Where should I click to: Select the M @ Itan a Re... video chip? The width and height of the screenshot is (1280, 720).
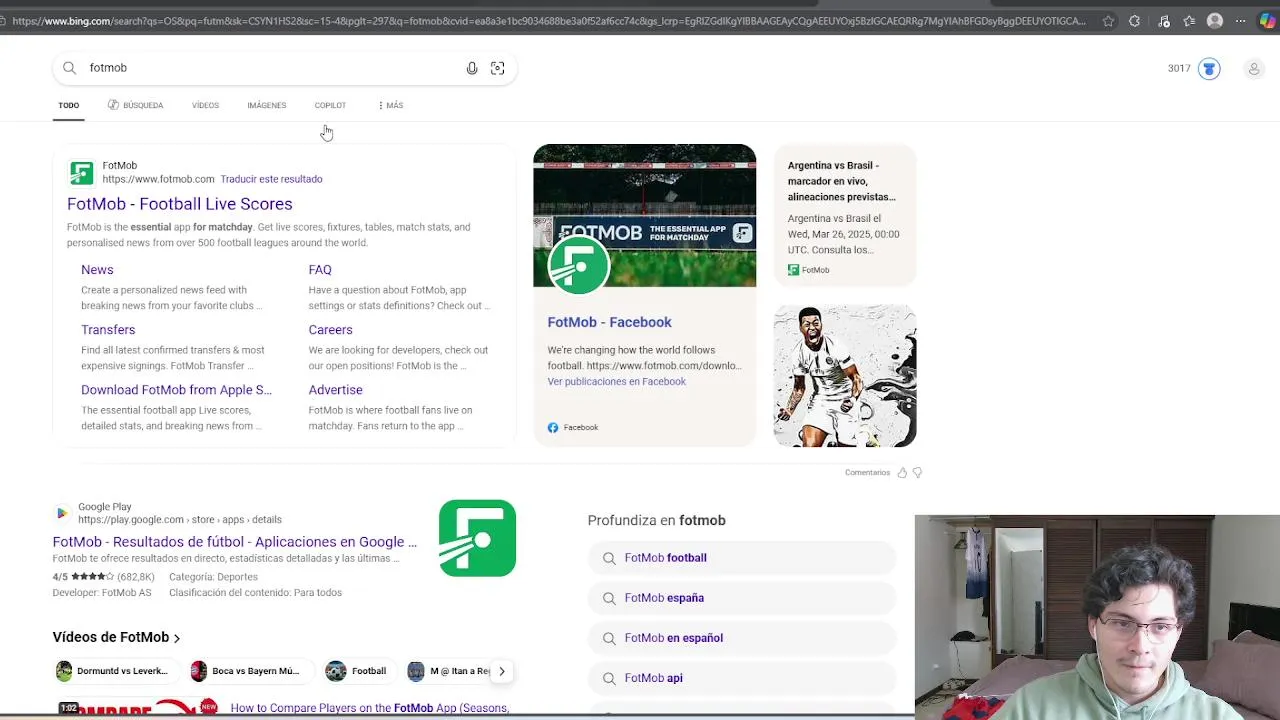(448, 671)
